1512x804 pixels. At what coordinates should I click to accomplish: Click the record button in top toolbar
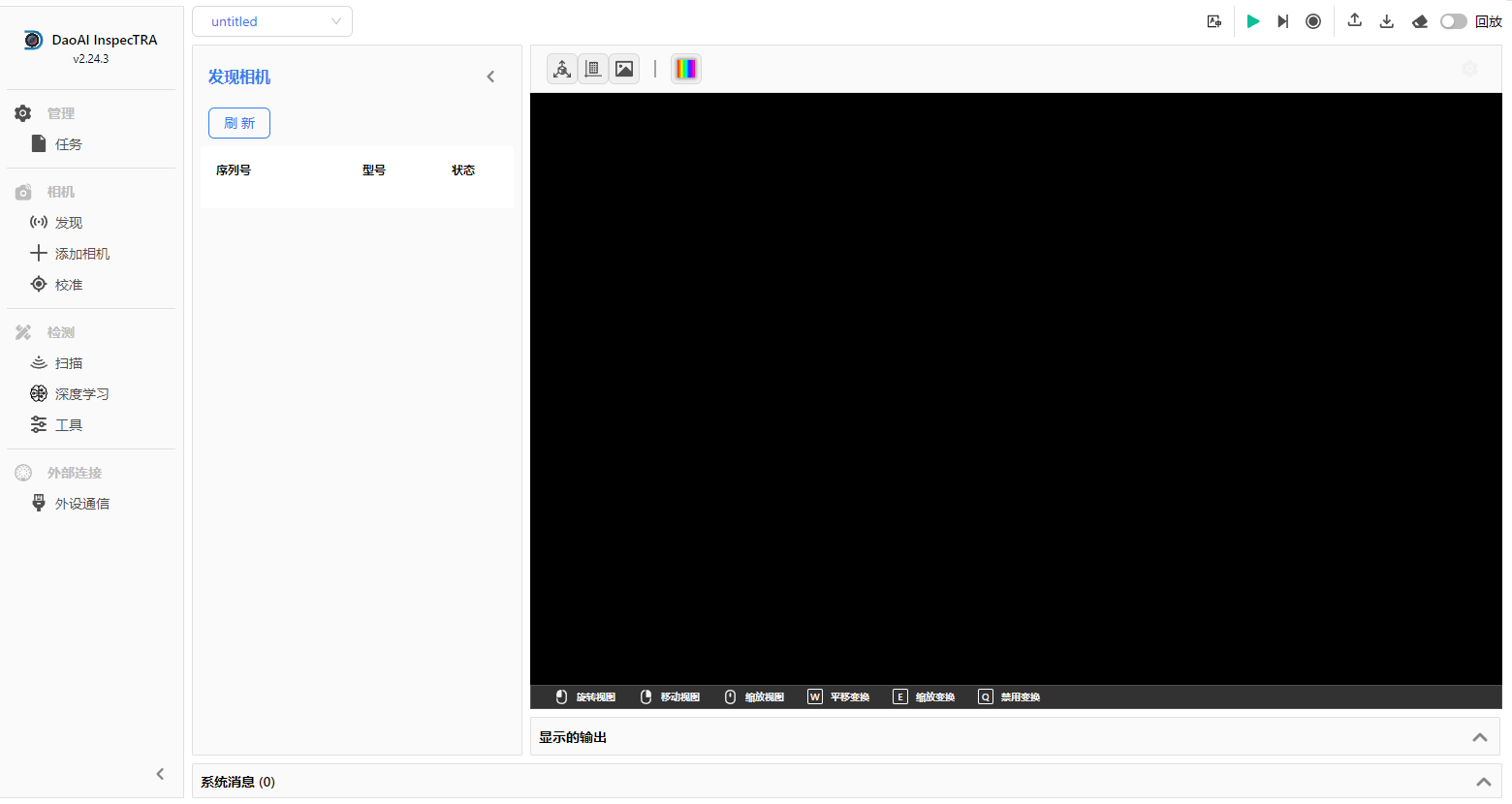click(x=1313, y=21)
